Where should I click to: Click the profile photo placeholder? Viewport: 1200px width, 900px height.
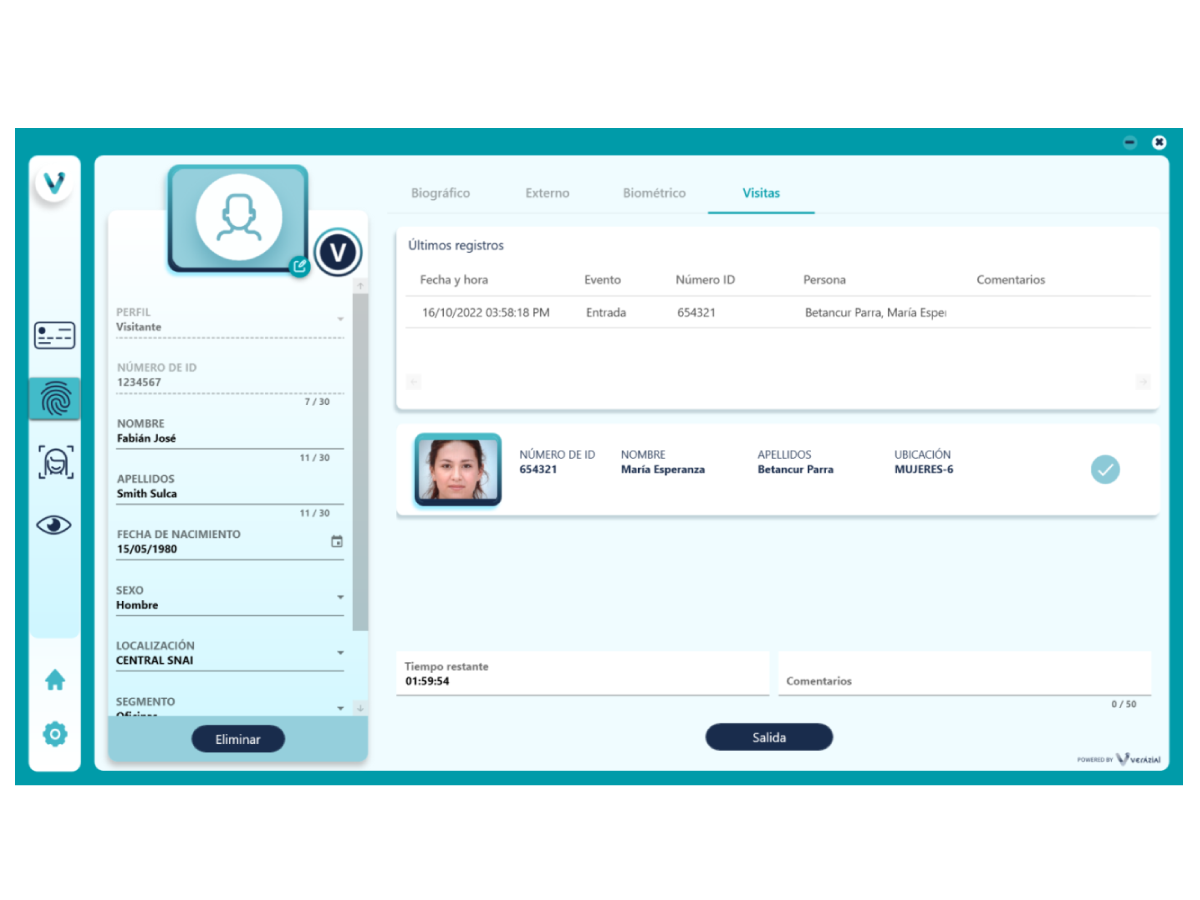point(238,218)
